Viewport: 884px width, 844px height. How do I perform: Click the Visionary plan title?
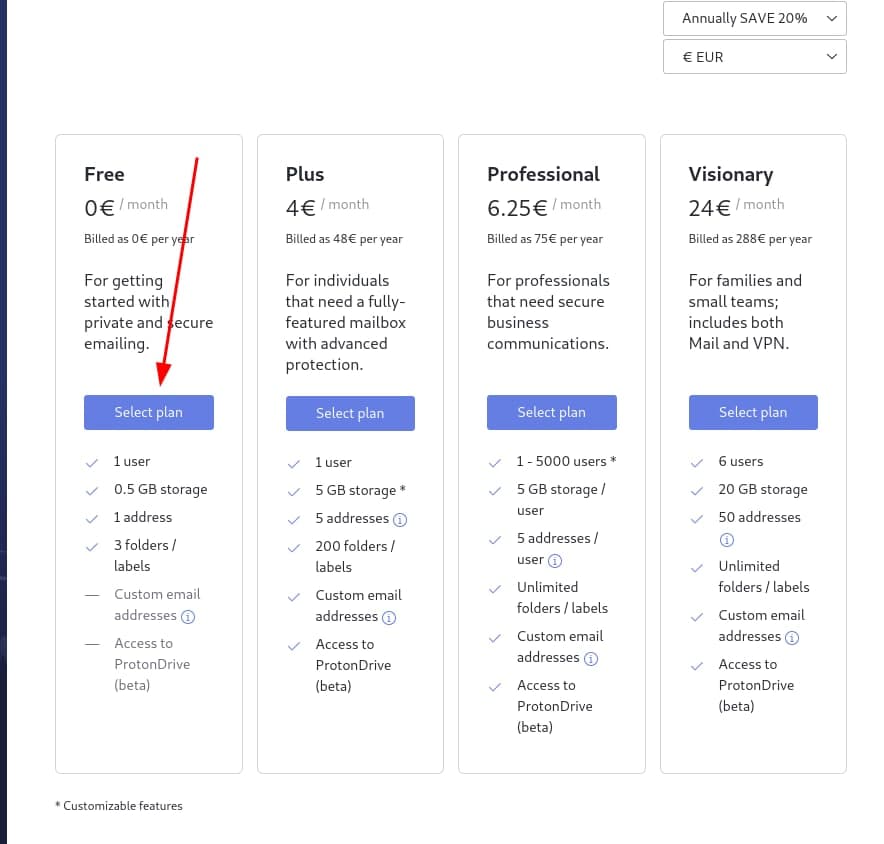tap(730, 174)
